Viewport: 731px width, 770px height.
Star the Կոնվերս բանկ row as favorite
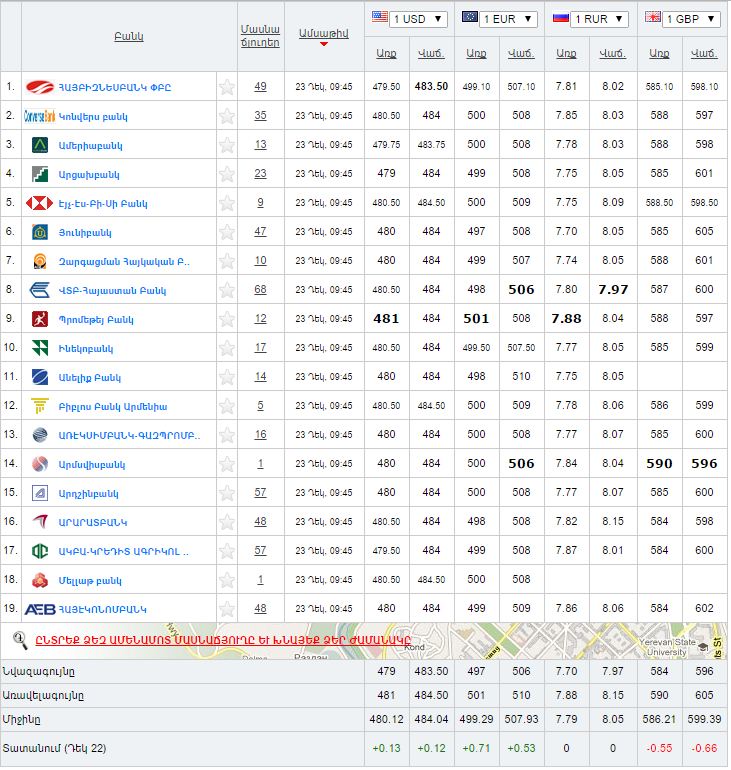coord(227,116)
